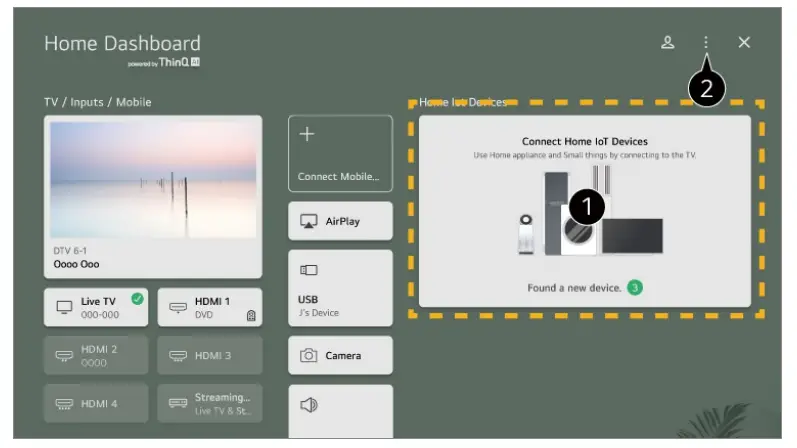
Task: Click the green checkmark on Live TV
Action: 137,299
